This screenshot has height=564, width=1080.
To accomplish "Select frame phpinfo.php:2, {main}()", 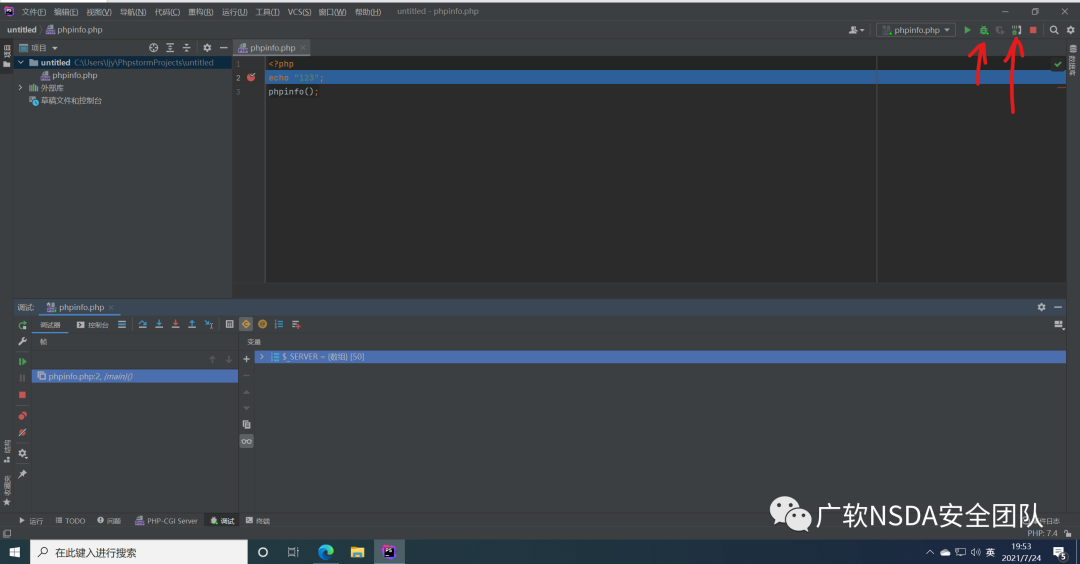I will tap(135, 377).
